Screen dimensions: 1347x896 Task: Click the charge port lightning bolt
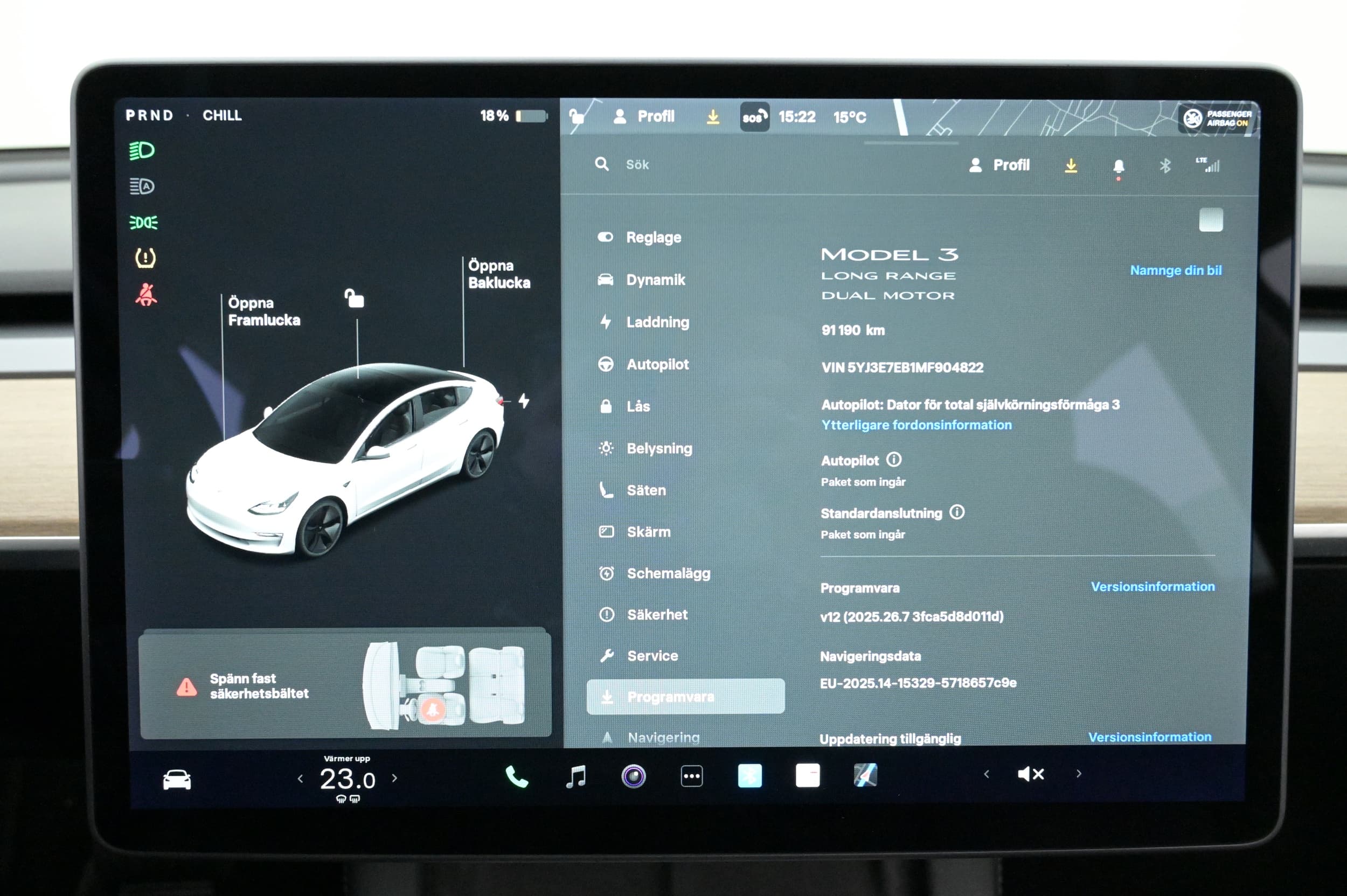pyautogui.click(x=524, y=400)
